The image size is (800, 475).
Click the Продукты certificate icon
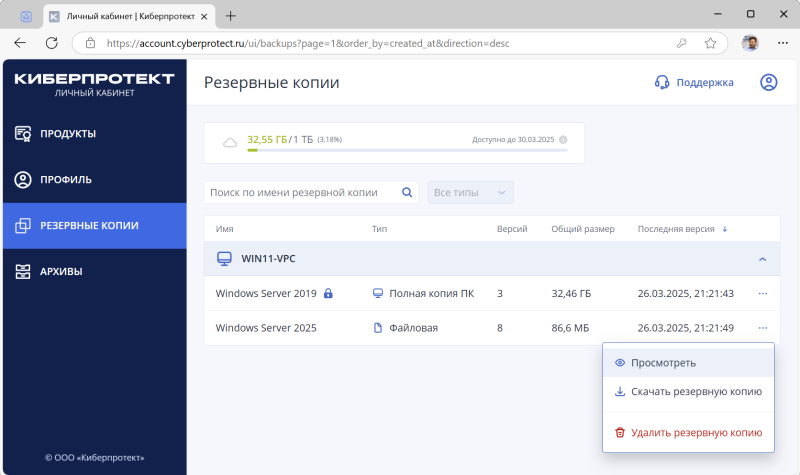point(23,134)
